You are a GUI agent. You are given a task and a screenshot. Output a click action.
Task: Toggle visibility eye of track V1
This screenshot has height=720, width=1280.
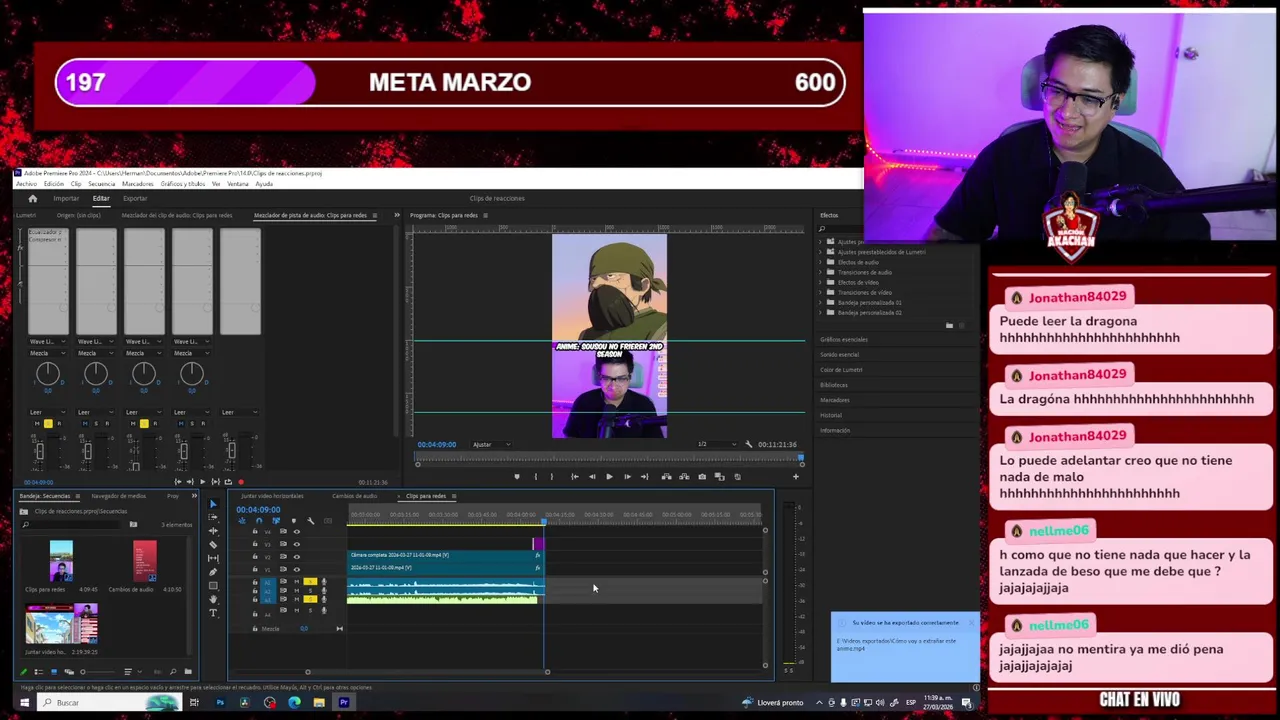click(x=297, y=570)
